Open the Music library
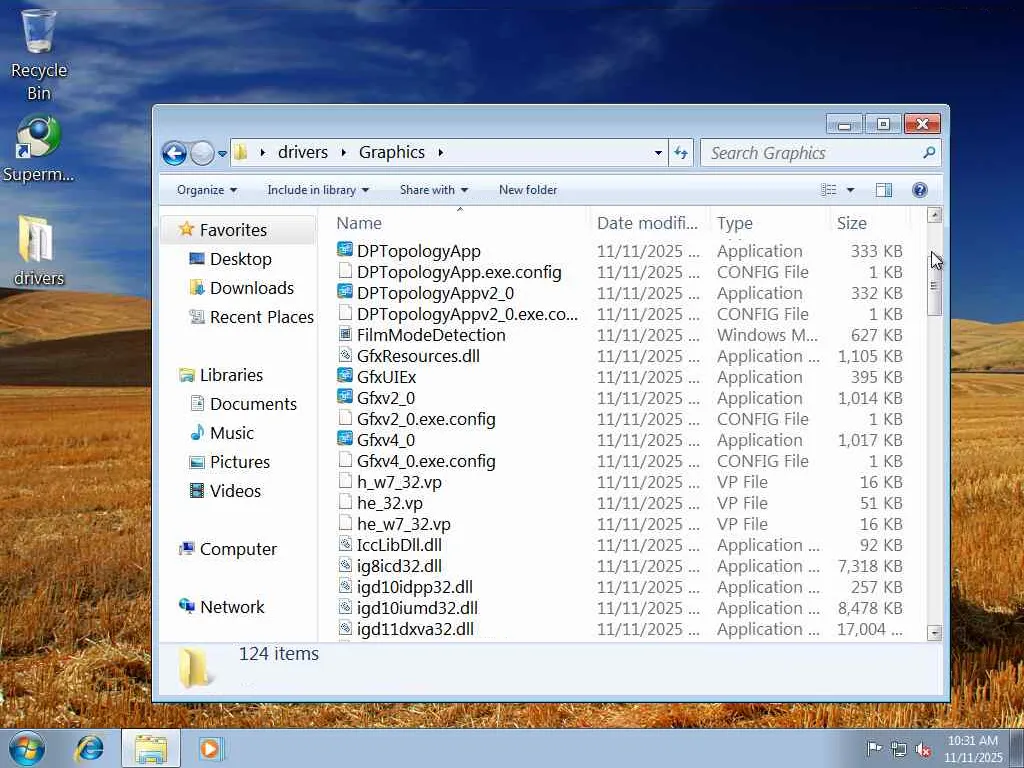Image resolution: width=1024 pixels, height=768 pixels. pyautogui.click(x=231, y=433)
